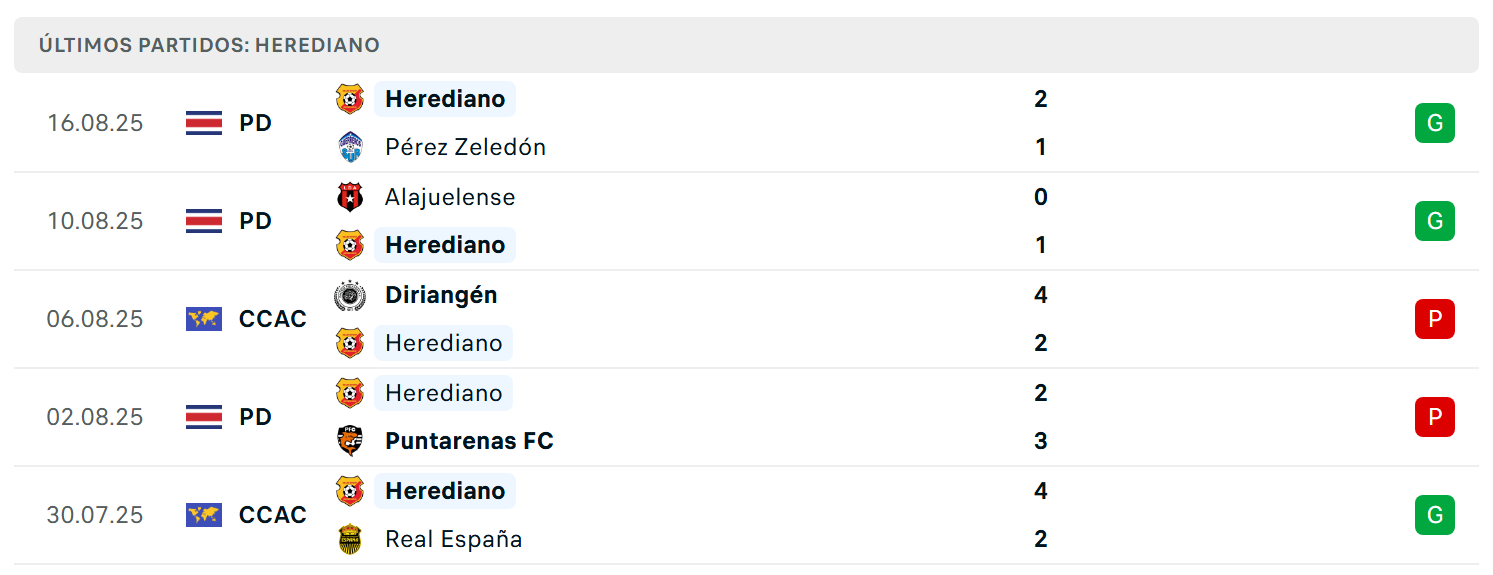The width and height of the screenshot is (1493, 575).
Task: Click the green G badge for the 30.07.25 match
Action: tap(1434, 515)
